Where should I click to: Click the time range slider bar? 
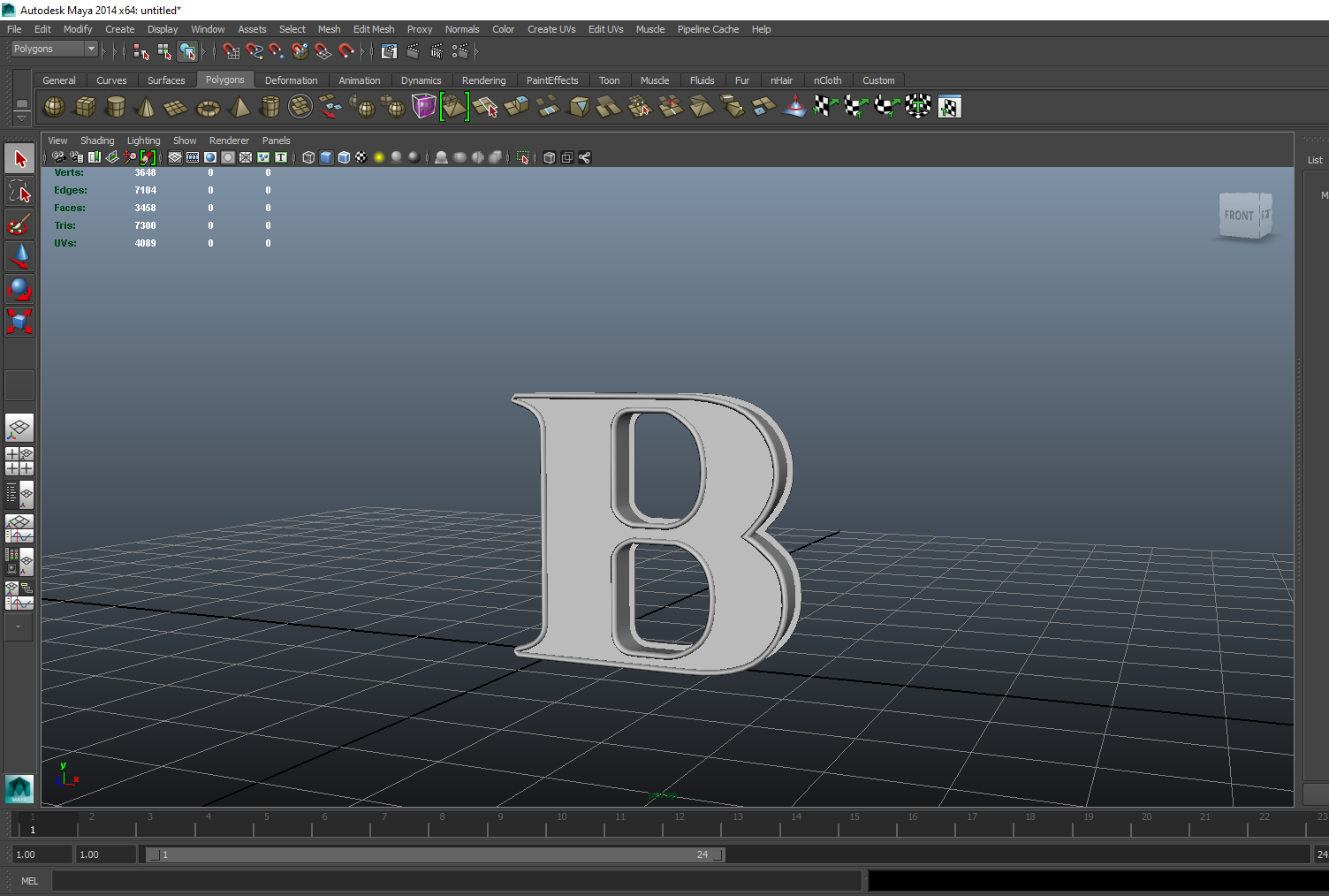tap(433, 854)
